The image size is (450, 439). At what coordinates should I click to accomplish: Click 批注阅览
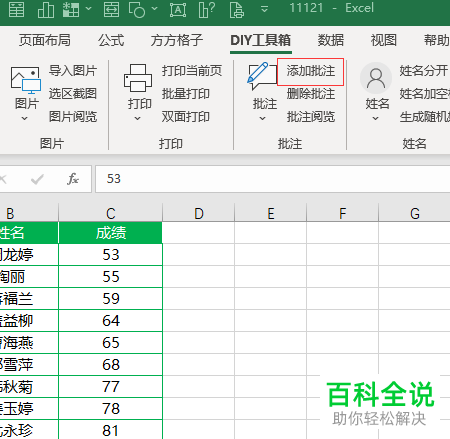pyautogui.click(x=311, y=117)
